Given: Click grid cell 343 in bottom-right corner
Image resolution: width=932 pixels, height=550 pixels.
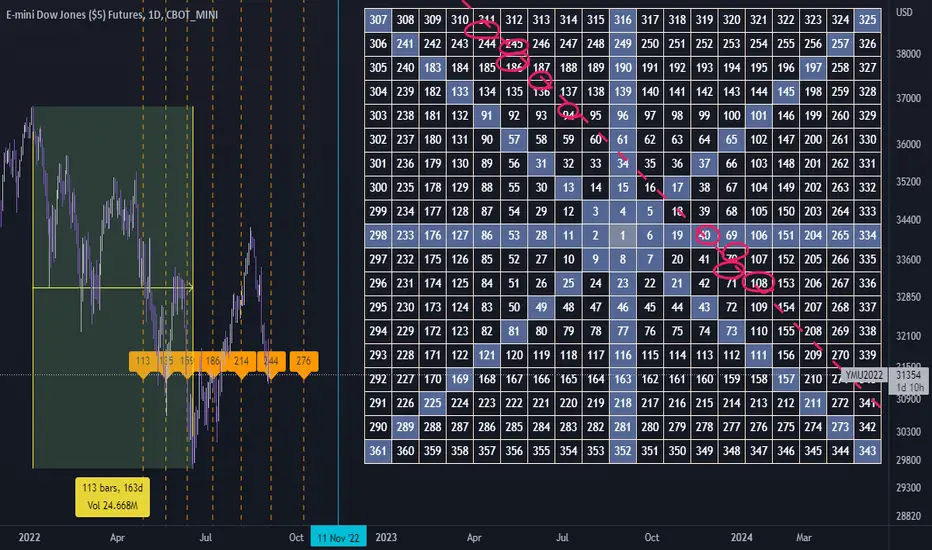Looking at the screenshot, I should pyautogui.click(x=867, y=451).
